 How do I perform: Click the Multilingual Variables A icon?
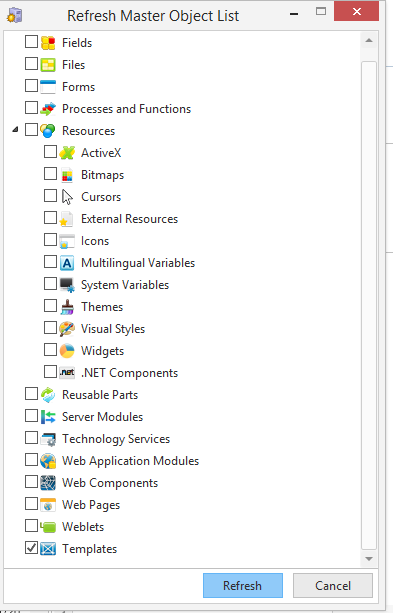pyautogui.click(x=67, y=263)
